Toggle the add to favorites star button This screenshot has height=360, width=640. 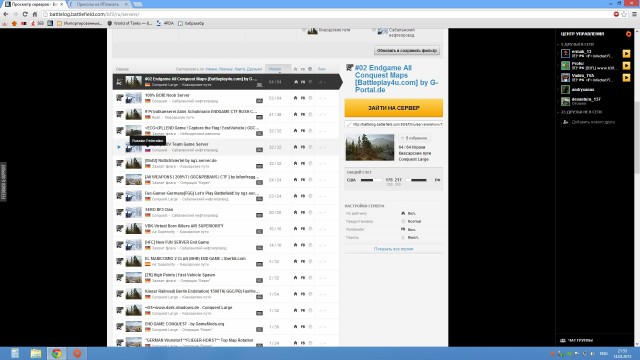tap(413, 138)
